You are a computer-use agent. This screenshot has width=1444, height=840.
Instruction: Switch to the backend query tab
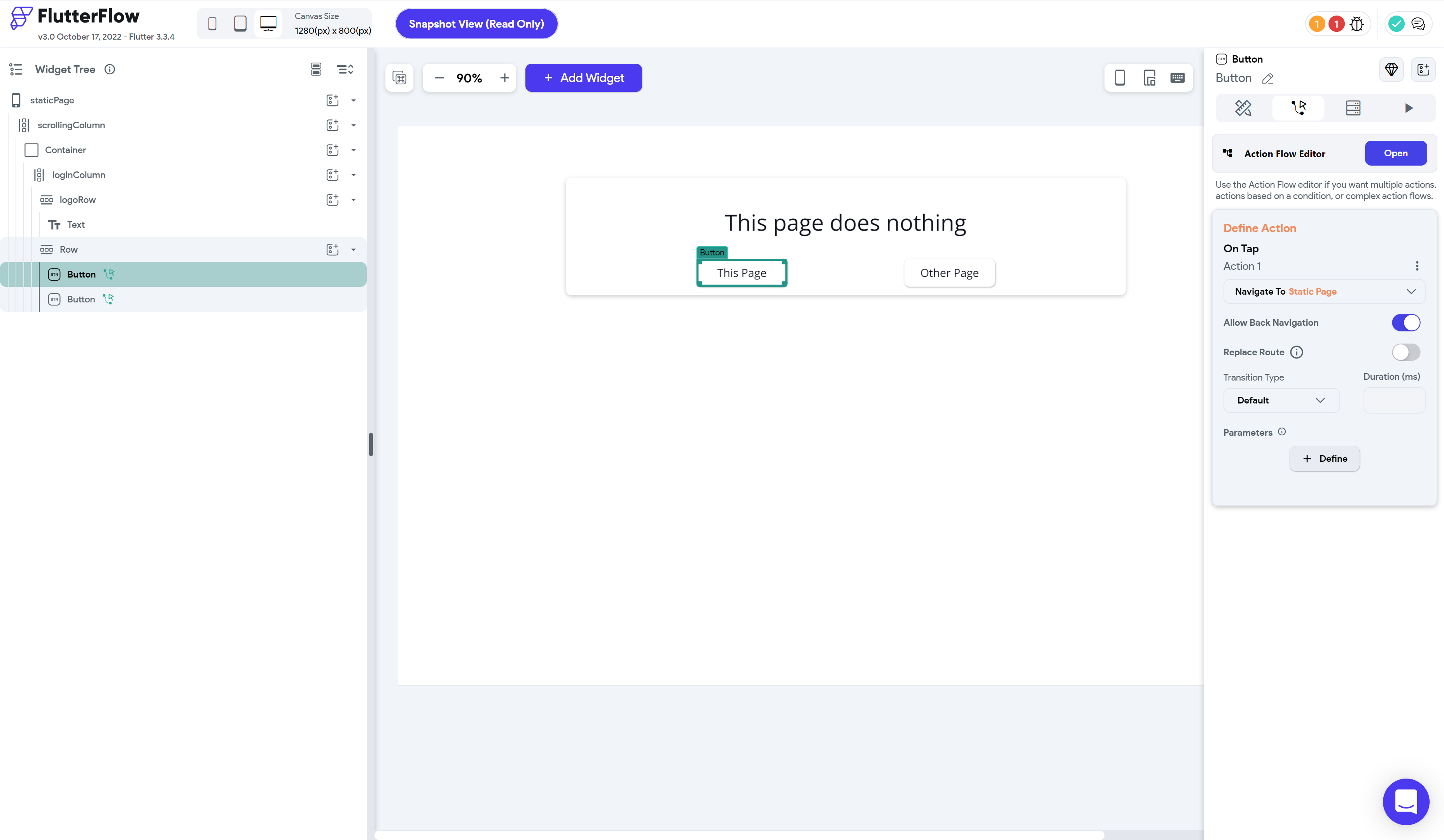tap(1353, 108)
